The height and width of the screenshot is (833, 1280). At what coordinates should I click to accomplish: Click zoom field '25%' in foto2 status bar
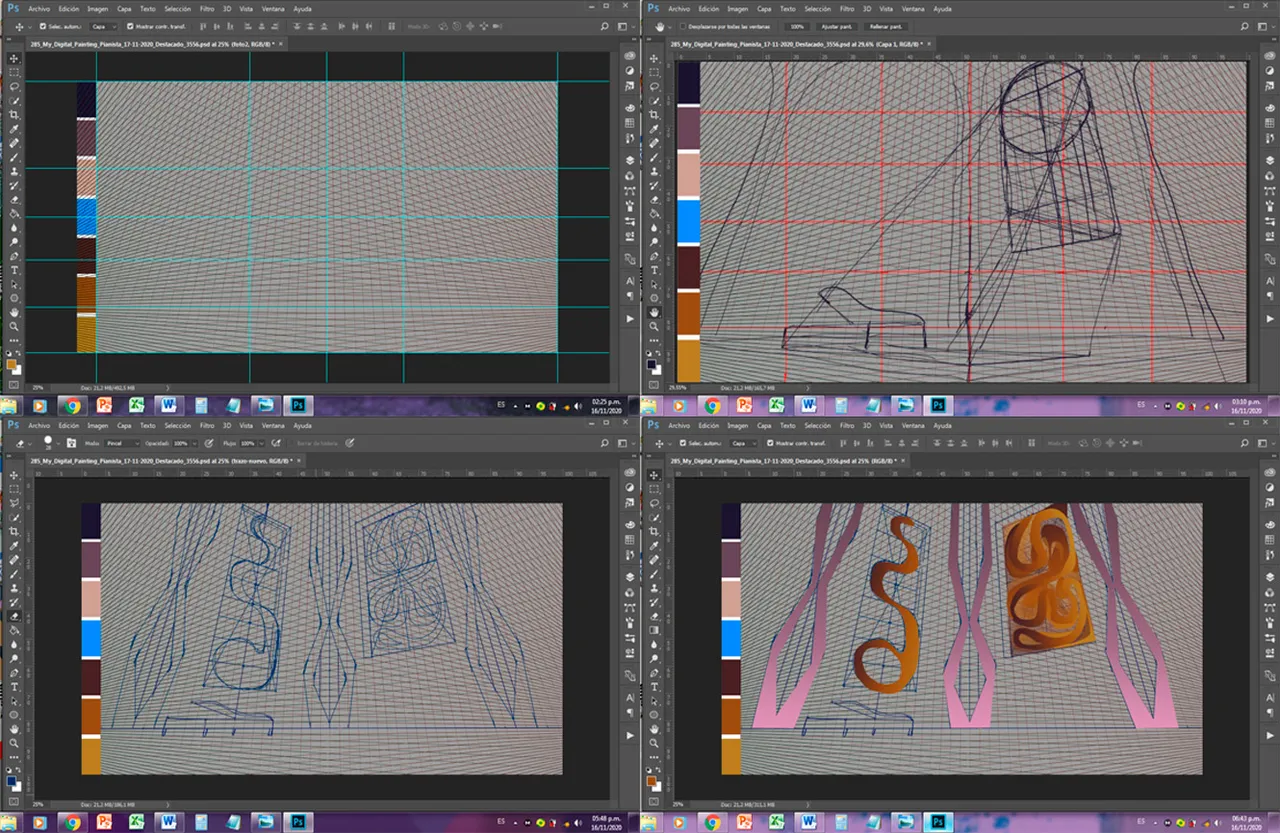click(x=38, y=386)
